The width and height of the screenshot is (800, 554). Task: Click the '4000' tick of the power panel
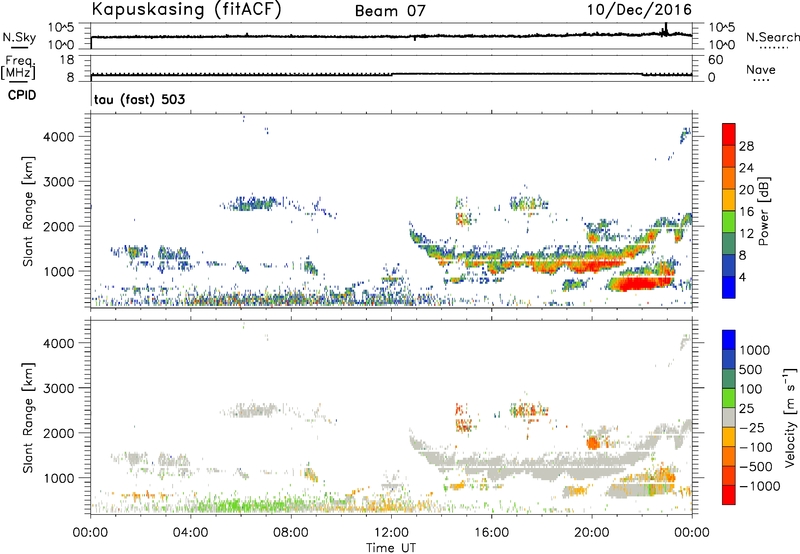pos(58,137)
